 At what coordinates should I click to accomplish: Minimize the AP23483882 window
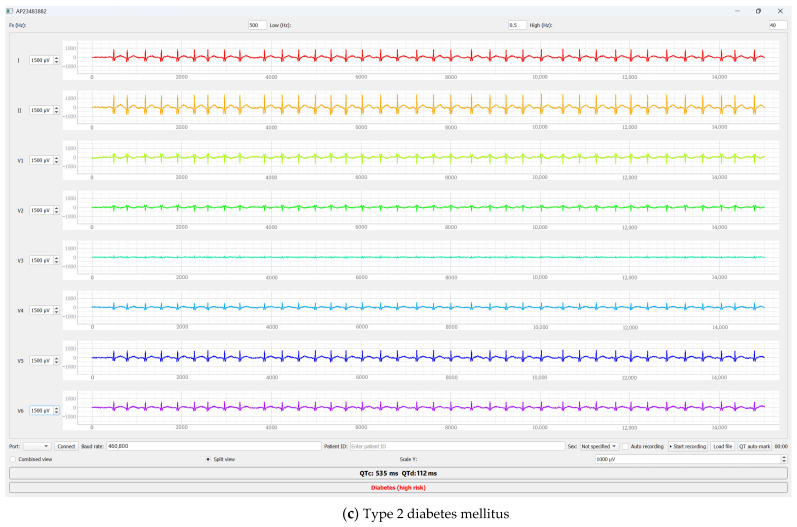pos(737,11)
